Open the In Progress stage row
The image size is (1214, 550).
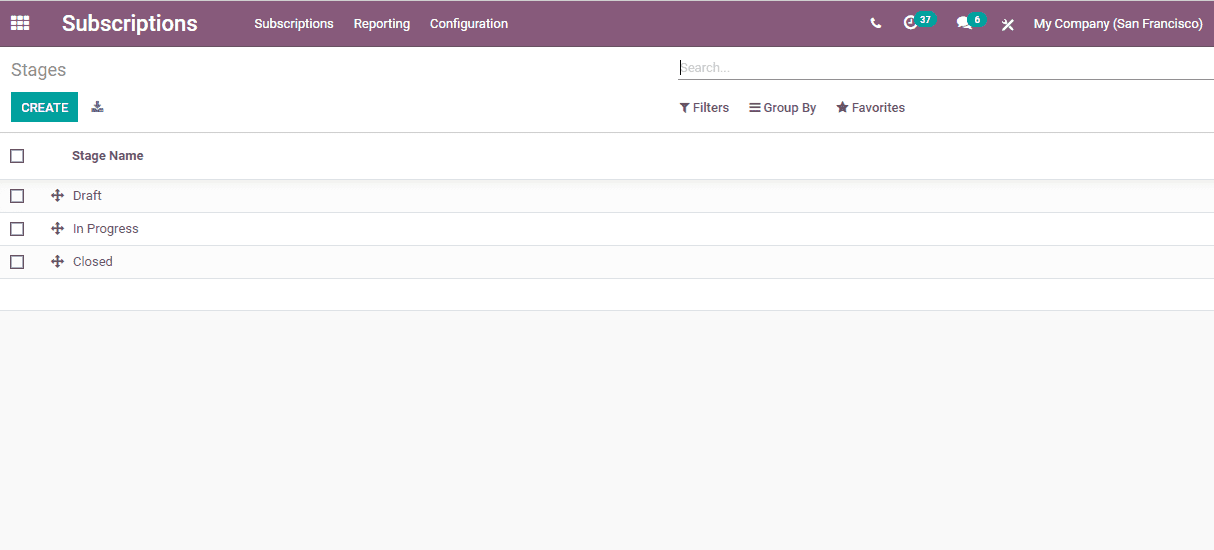pos(607,229)
